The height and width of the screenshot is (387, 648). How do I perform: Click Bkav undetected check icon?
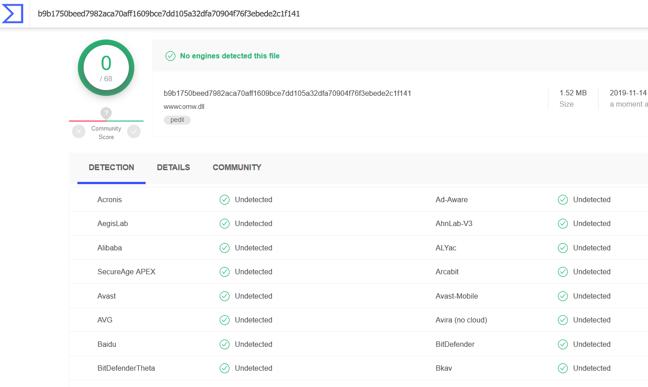563,368
